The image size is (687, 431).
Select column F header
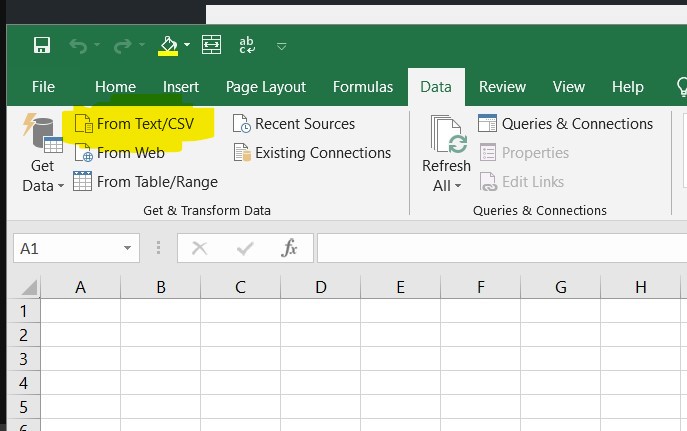coord(481,287)
